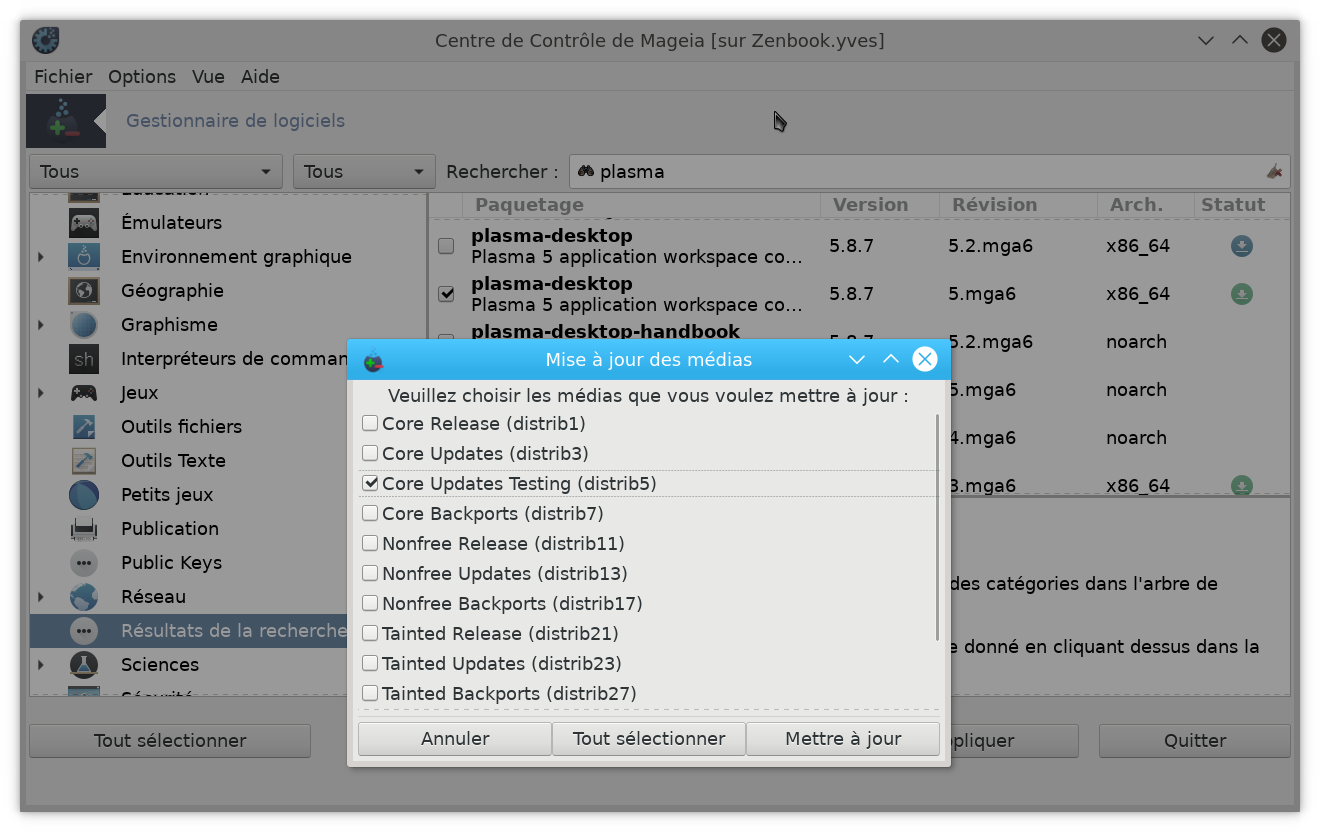Viewport: 1320px width, 832px height.
Task: Click status icon for plasma-desktop revision 5.2.mga6
Action: (x=1241, y=246)
